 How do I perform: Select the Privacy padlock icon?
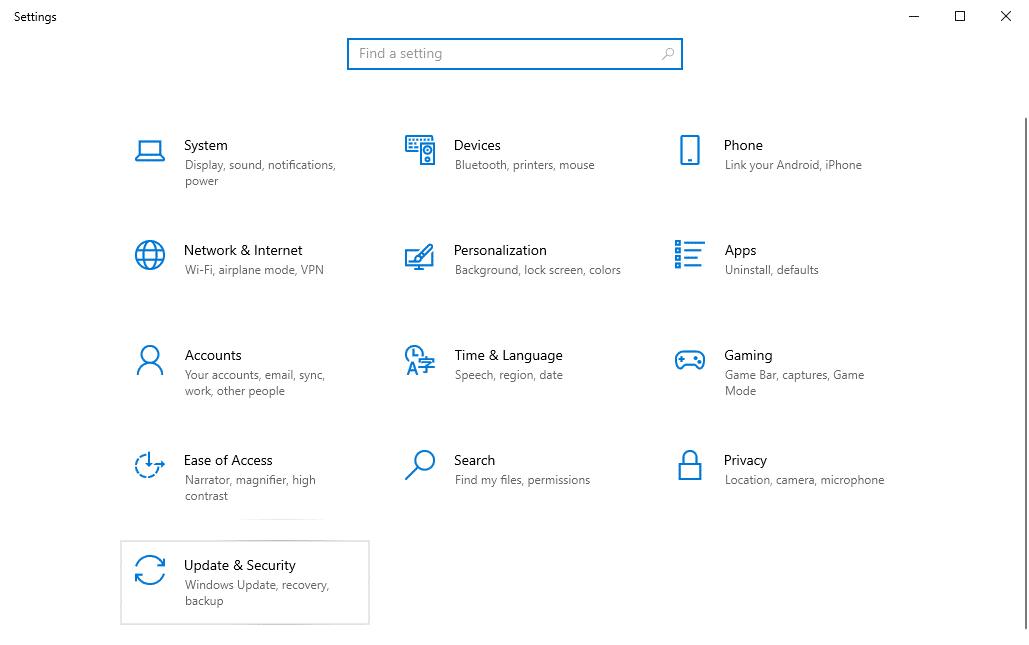[x=689, y=465]
